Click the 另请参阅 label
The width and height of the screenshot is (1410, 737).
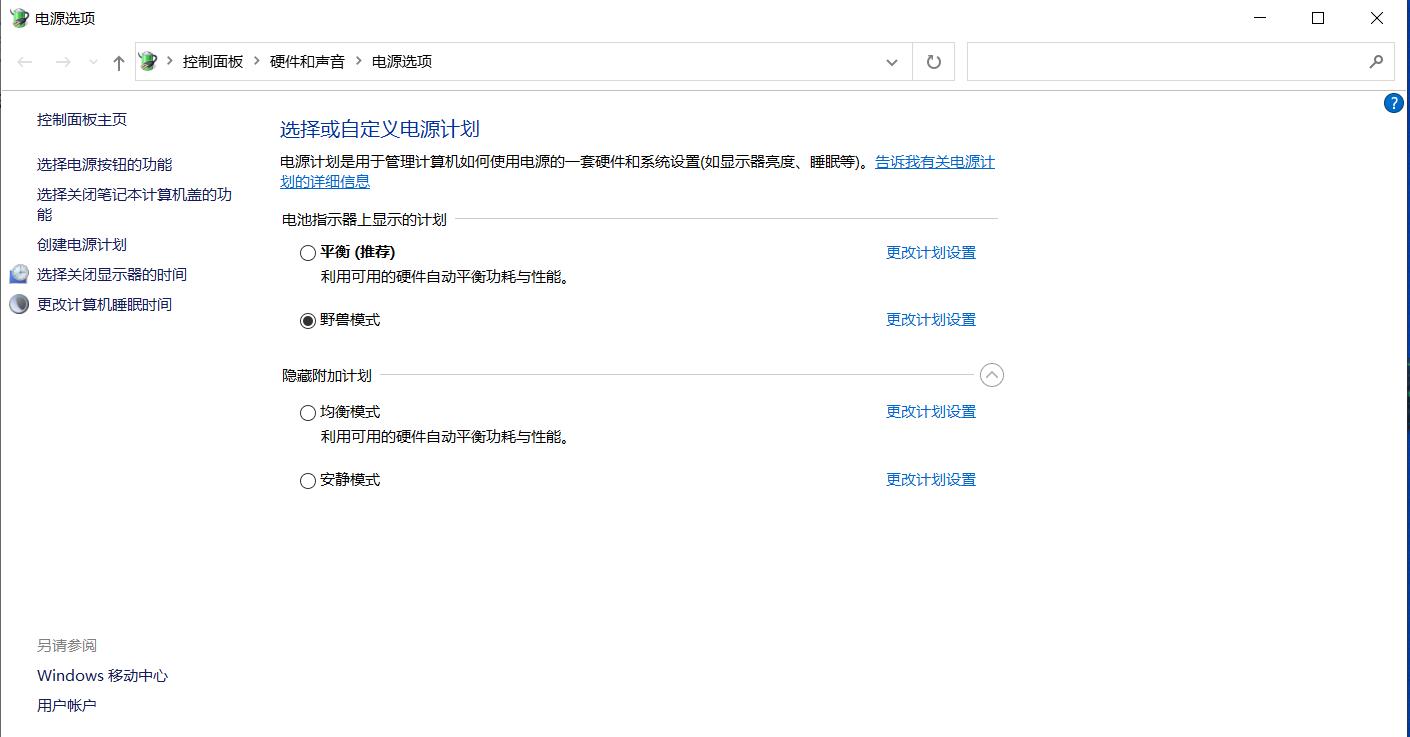67,645
